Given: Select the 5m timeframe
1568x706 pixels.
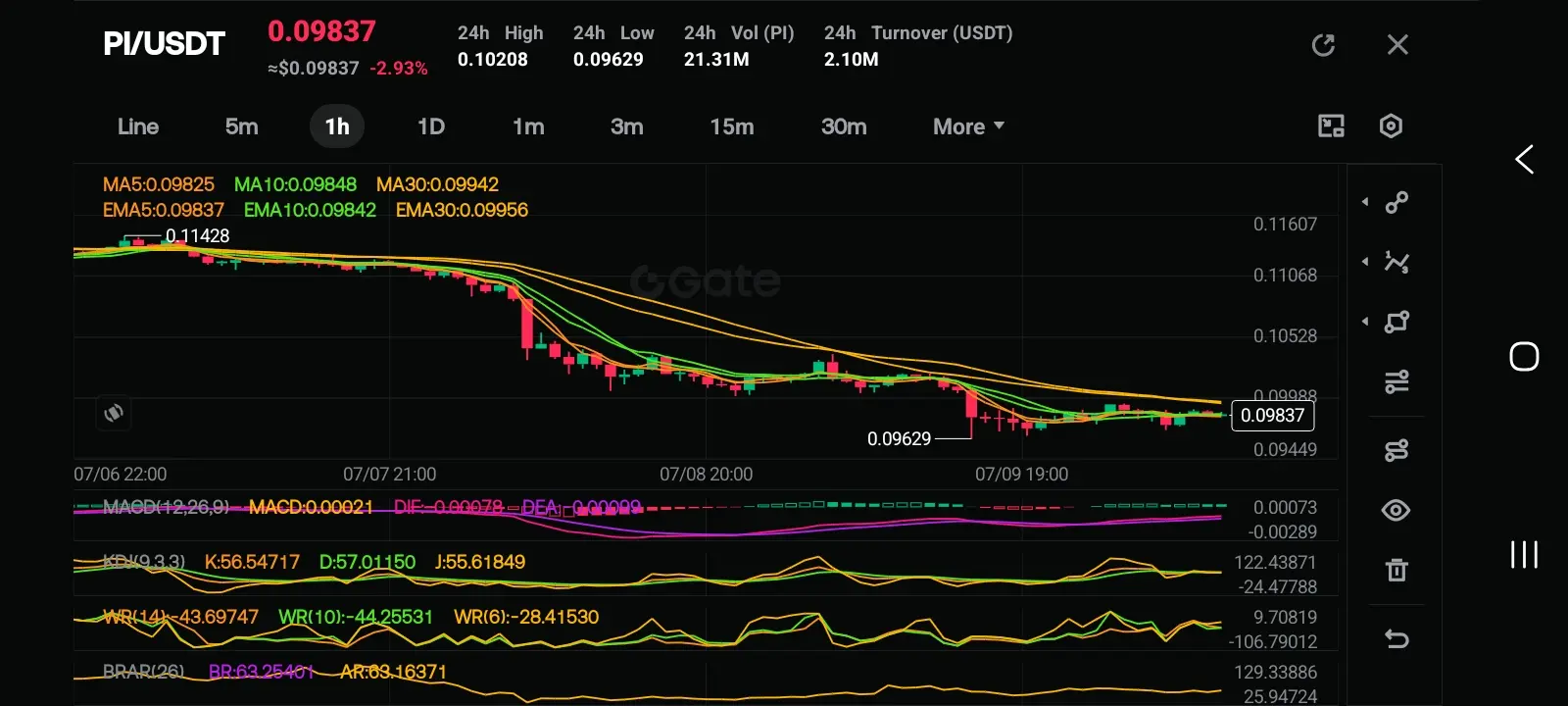Looking at the screenshot, I should 241,126.
